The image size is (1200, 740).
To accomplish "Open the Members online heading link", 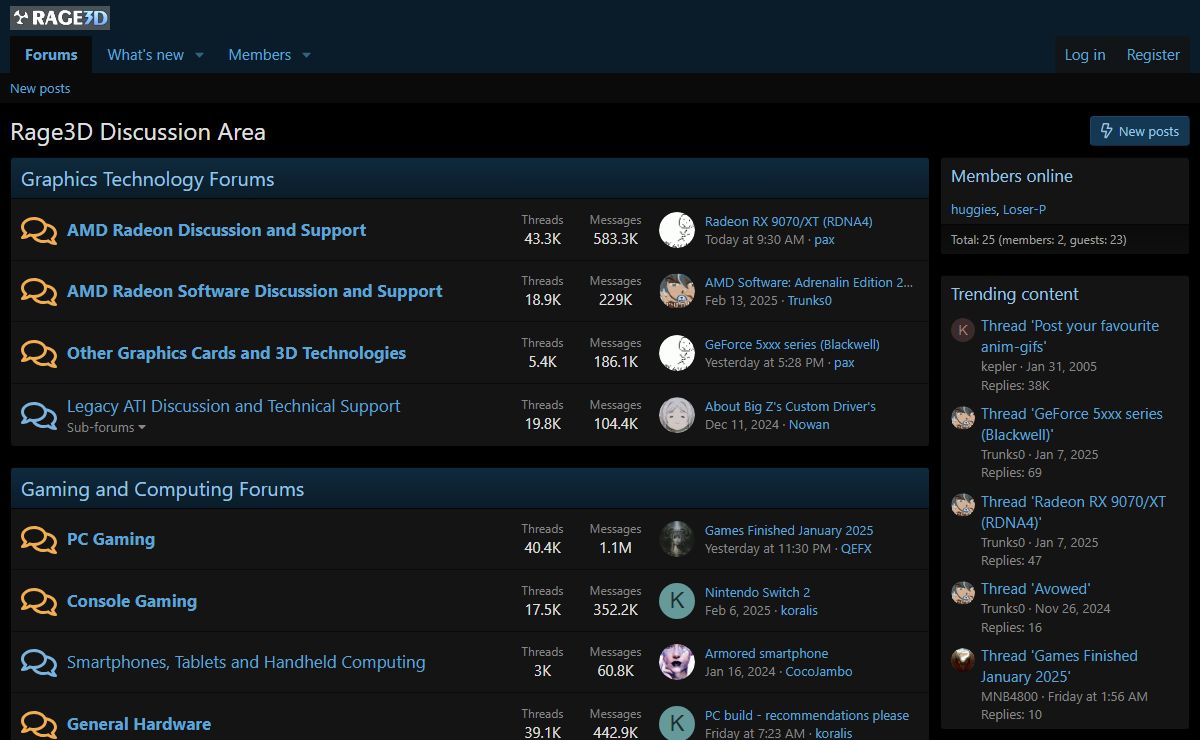I will [x=1011, y=176].
